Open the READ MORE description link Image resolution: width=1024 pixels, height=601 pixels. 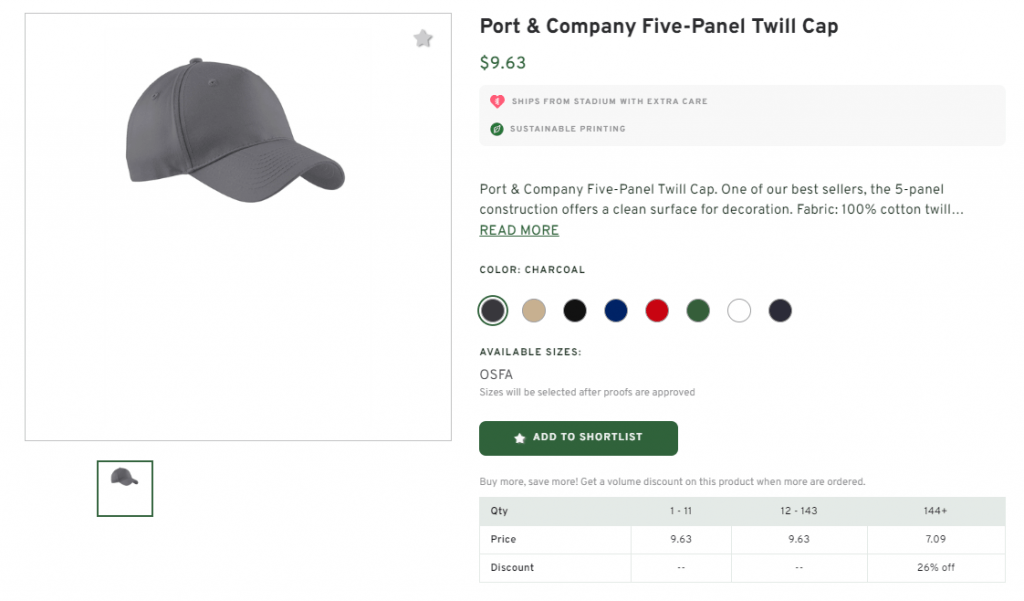point(518,230)
